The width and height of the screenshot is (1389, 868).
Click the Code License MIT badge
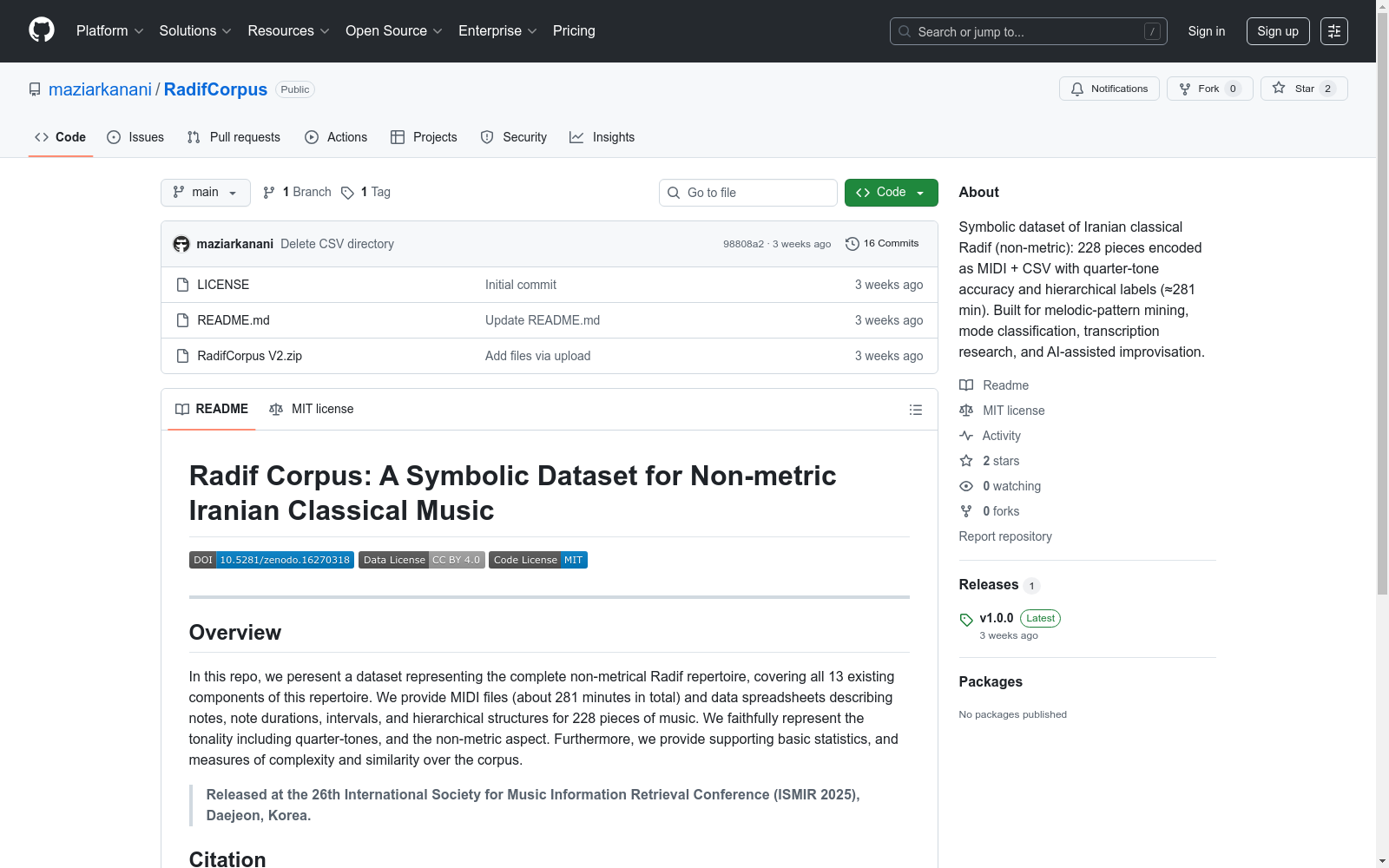tap(538, 560)
